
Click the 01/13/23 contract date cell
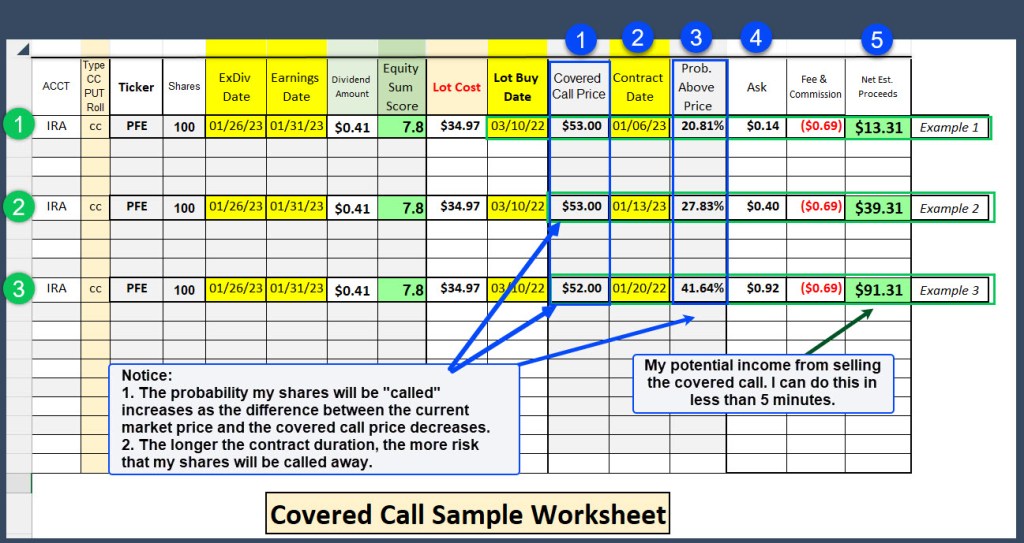coord(639,207)
